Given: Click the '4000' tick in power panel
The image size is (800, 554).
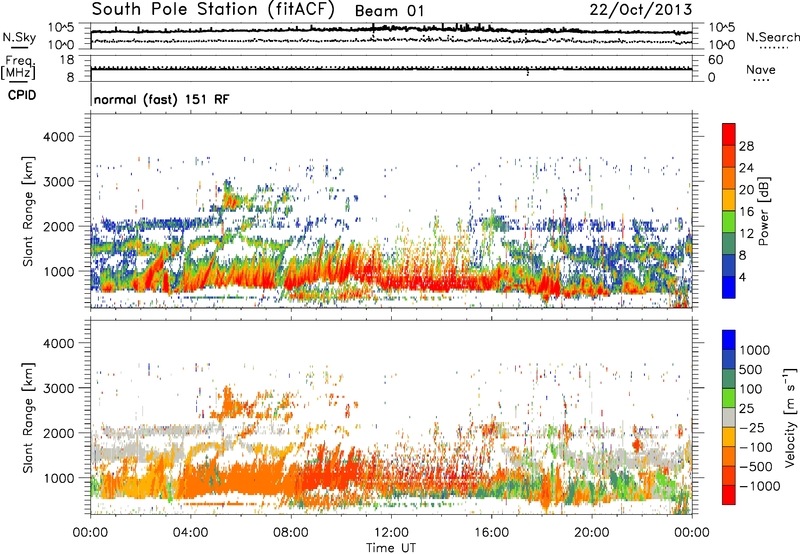Looking at the screenshot, I should point(58,137).
